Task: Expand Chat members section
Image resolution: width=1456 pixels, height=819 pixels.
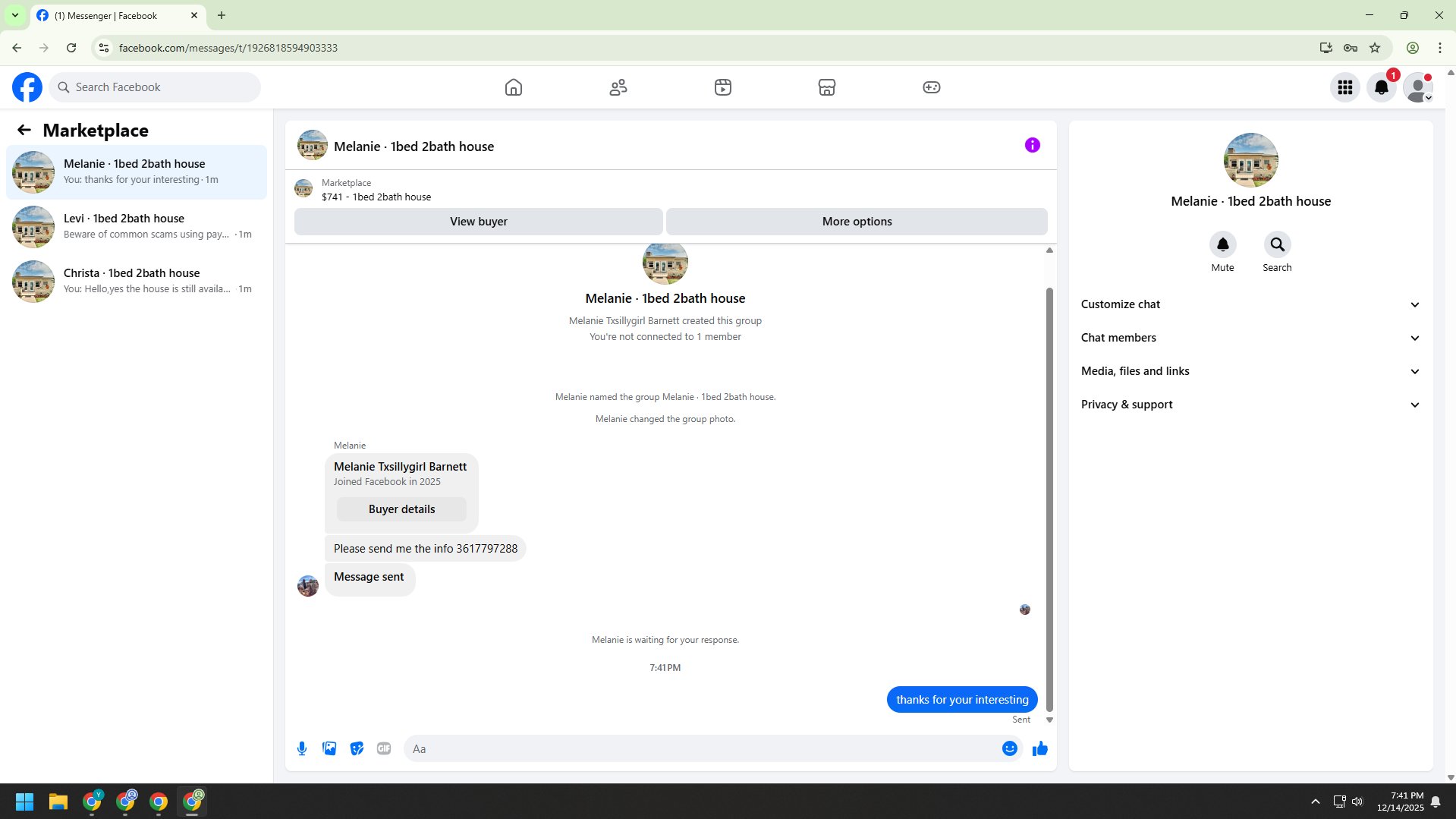Action: tap(1250, 338)
